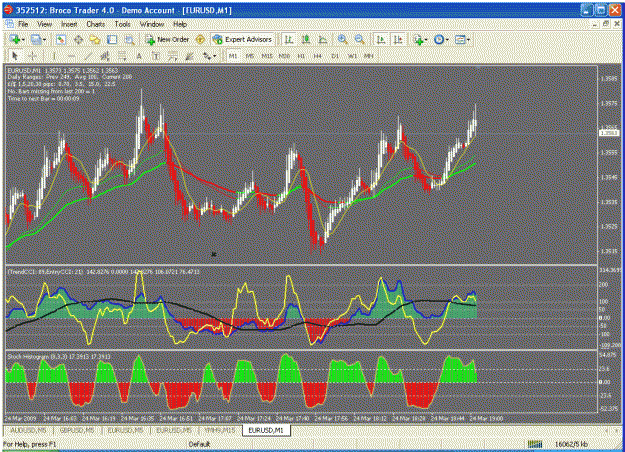Show the Navigator panel (folder with star)

coord(95,39)
